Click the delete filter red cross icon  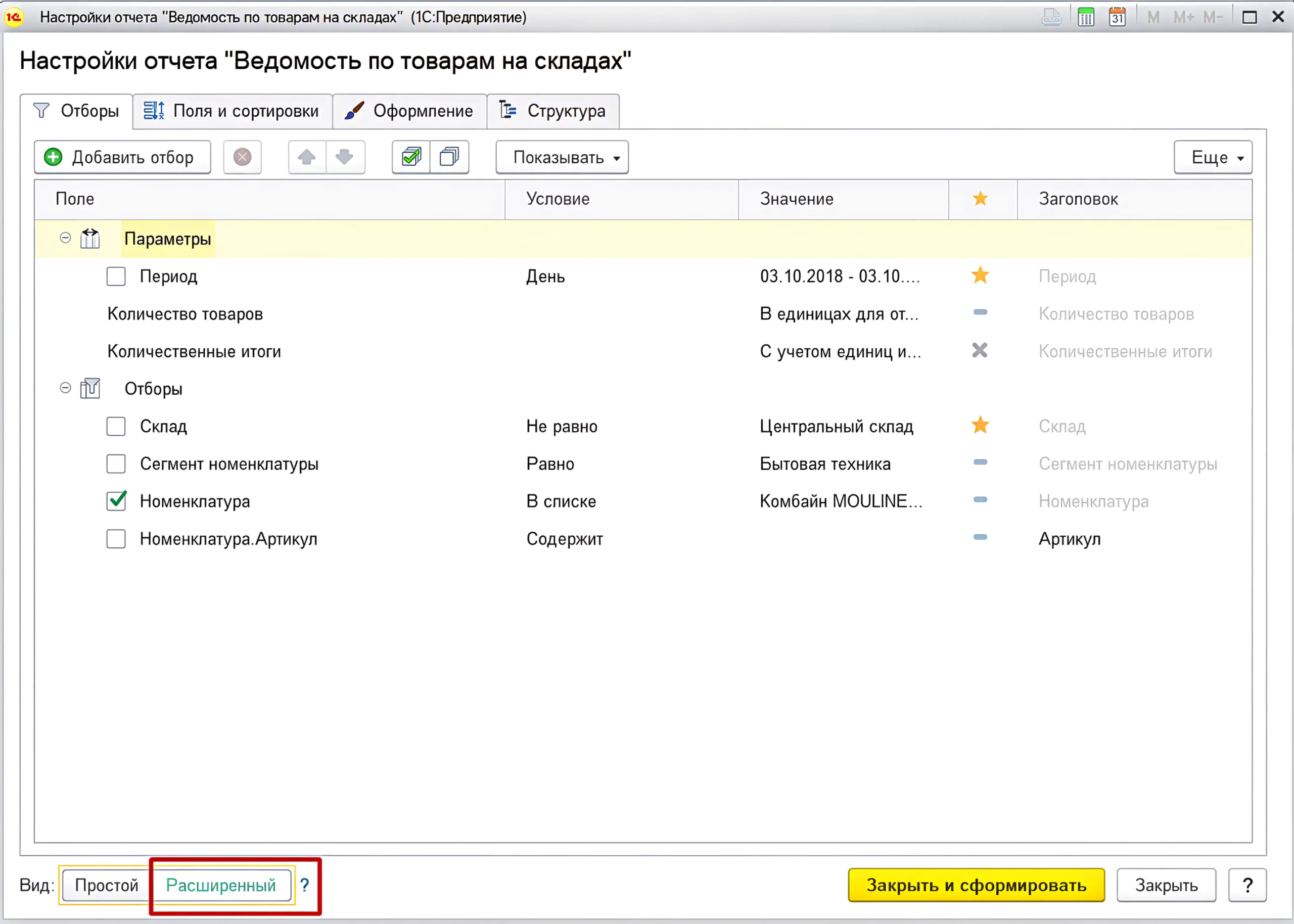coord(242,157)
